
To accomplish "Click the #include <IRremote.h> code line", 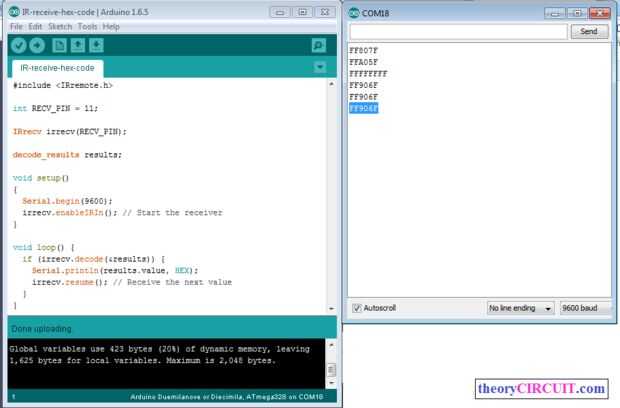I will tap(63, 85).
